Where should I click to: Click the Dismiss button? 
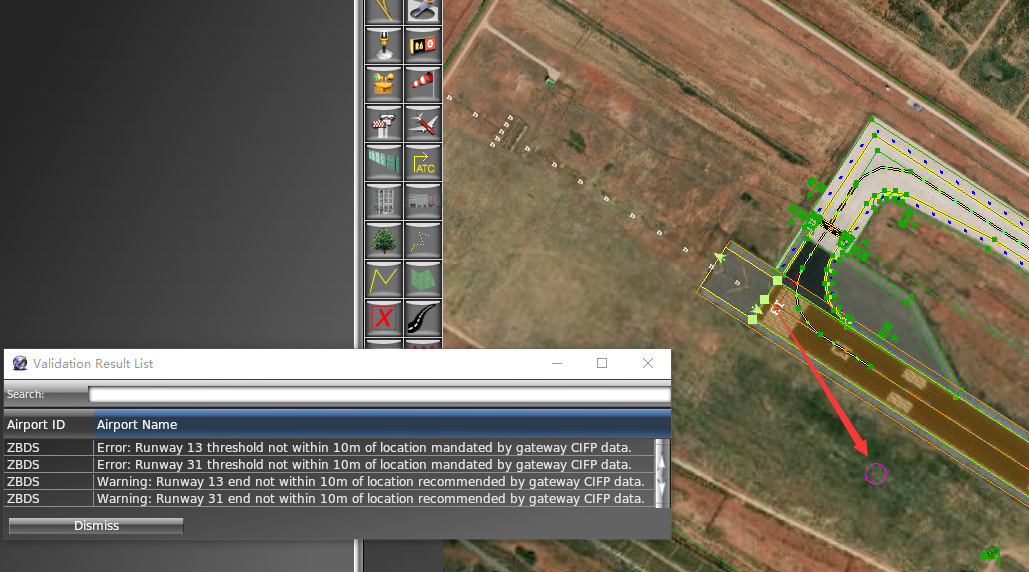pos(96,526)
